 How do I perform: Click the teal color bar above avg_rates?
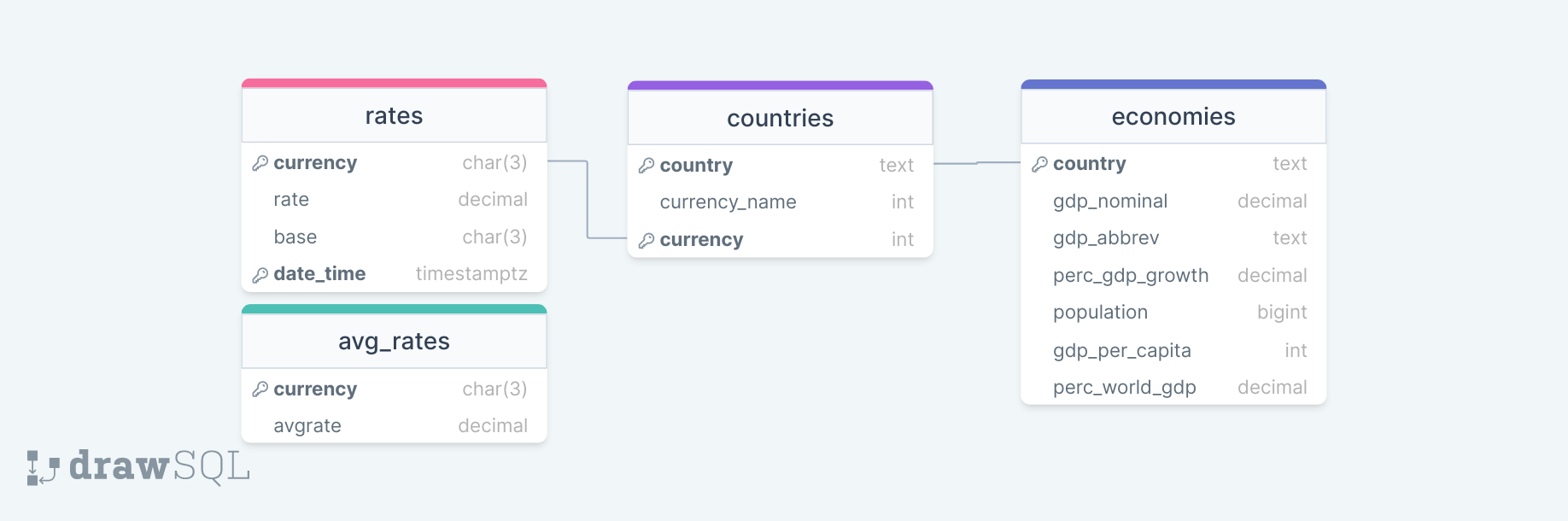point(394,309)
